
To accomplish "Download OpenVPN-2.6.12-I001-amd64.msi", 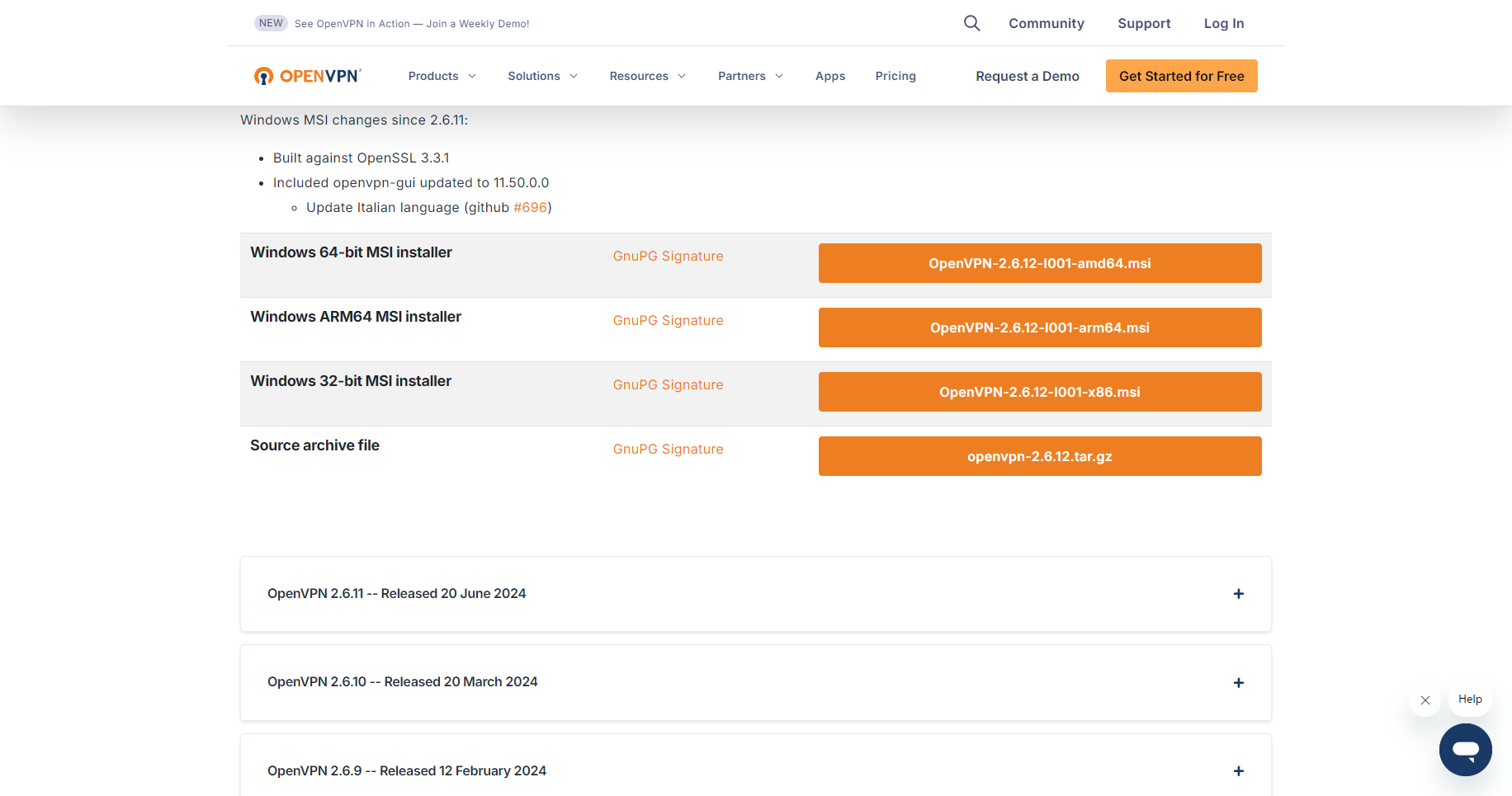I will (1040, 263).
